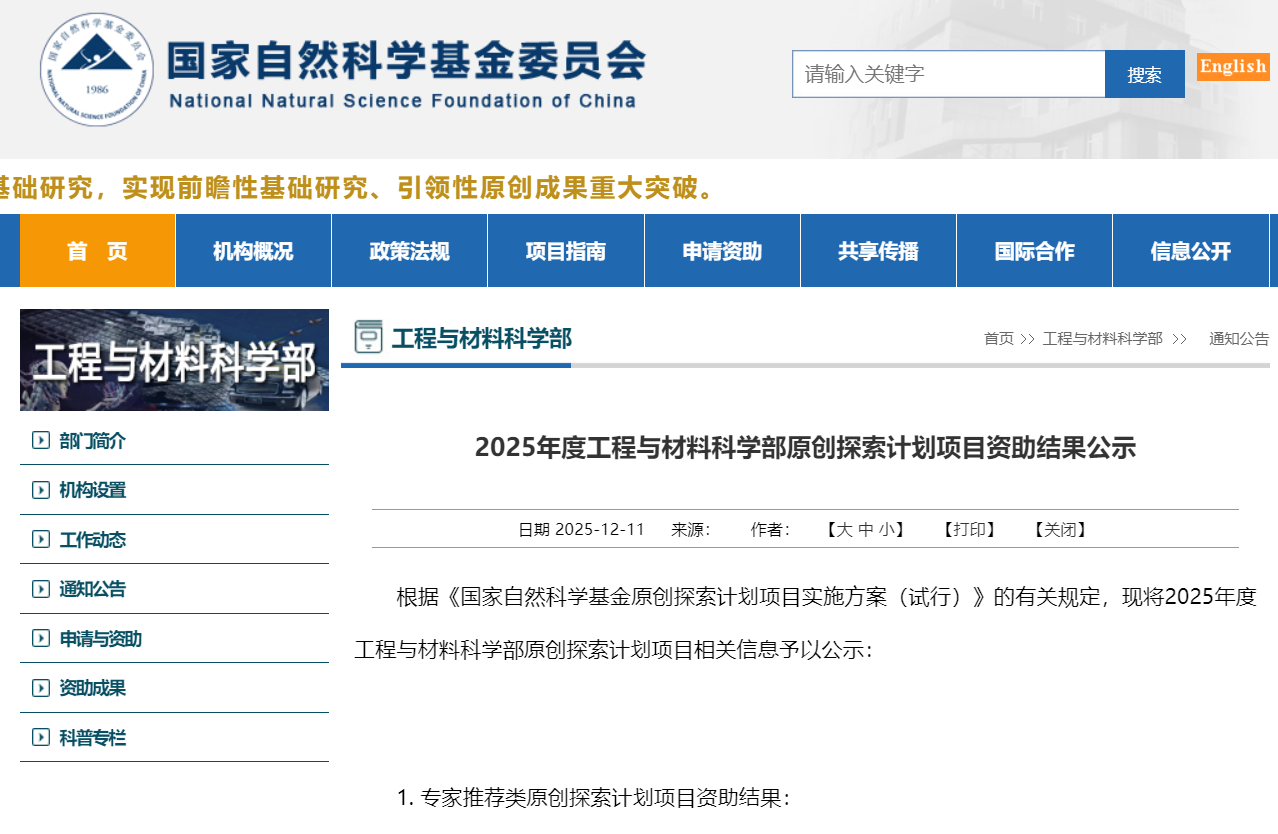Open the 信息公开 navigation menu
Screen dimensions: 1278x834
pos(1191,251)
